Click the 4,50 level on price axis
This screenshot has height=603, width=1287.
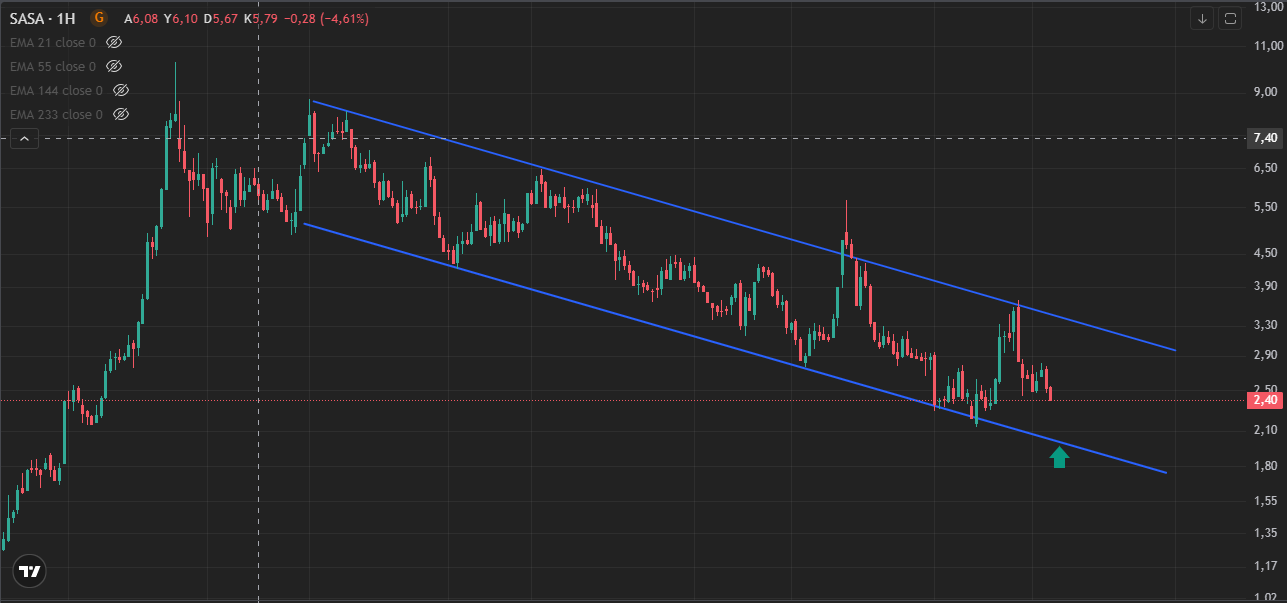pos(1267,254)
